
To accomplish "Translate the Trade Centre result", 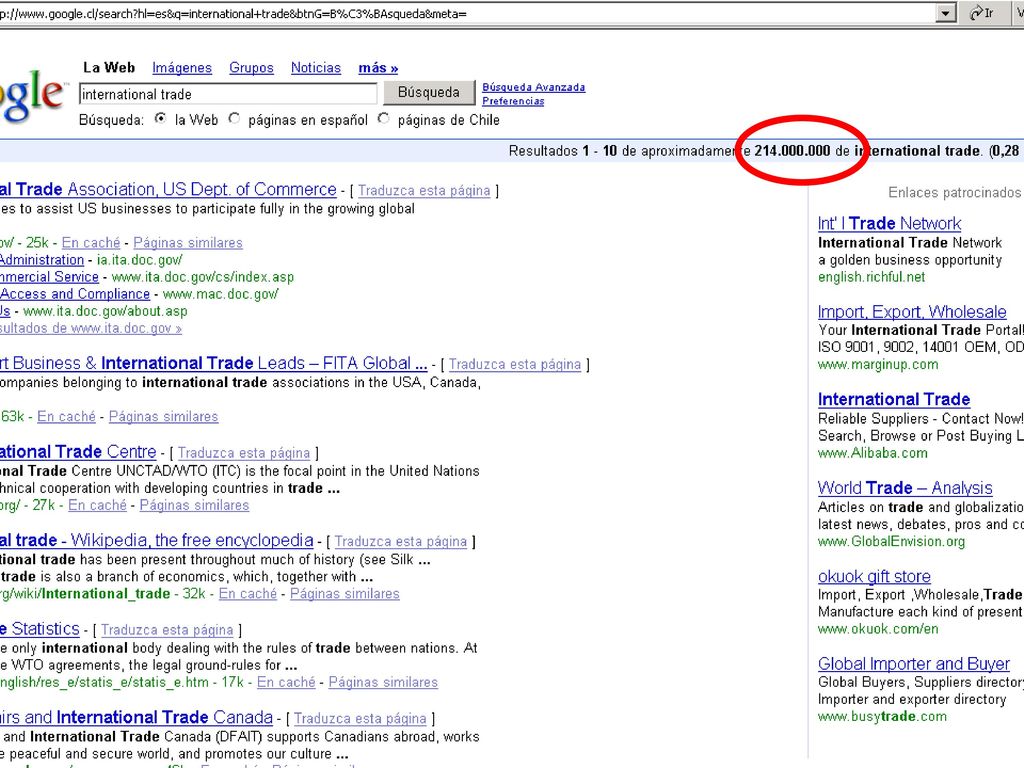I will (244, 453).
